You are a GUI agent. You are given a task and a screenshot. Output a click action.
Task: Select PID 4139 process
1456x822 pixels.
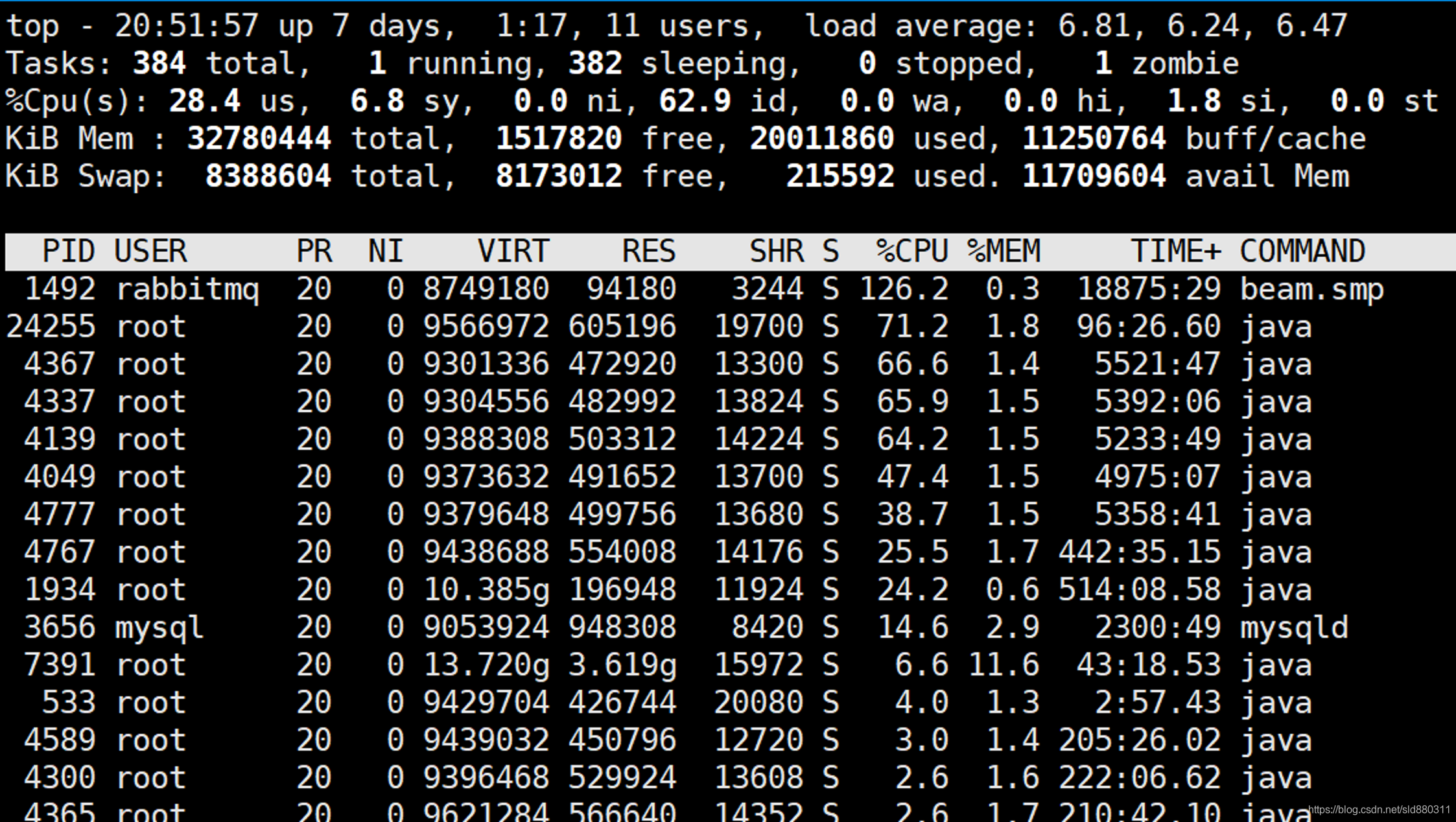(x=60, y=440)
